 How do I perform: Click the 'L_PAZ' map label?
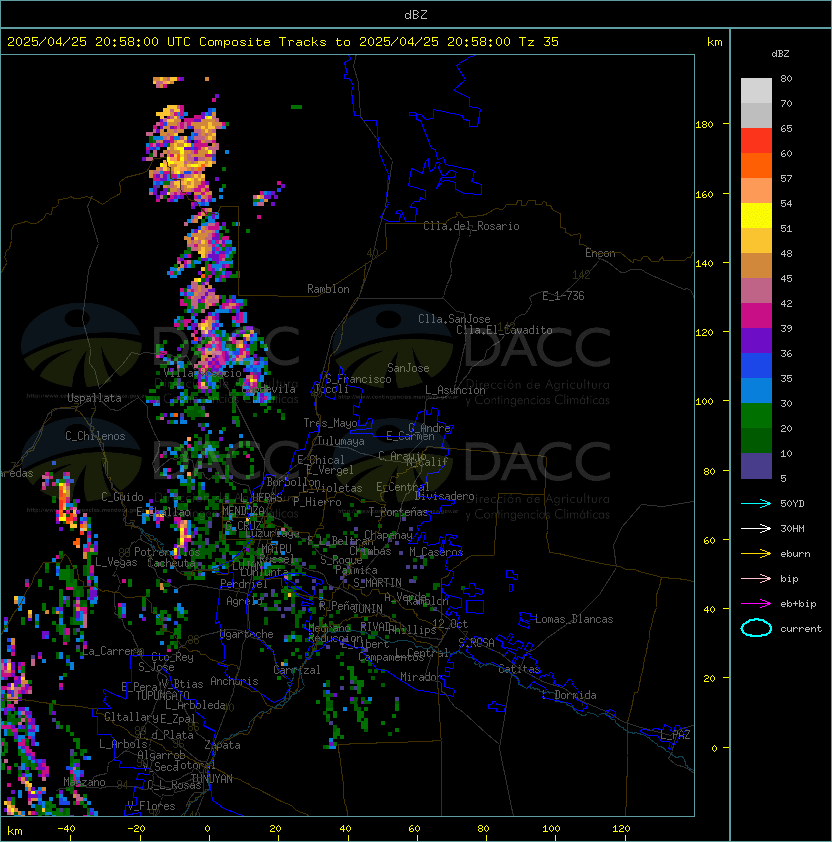click(x=675, y=735)
